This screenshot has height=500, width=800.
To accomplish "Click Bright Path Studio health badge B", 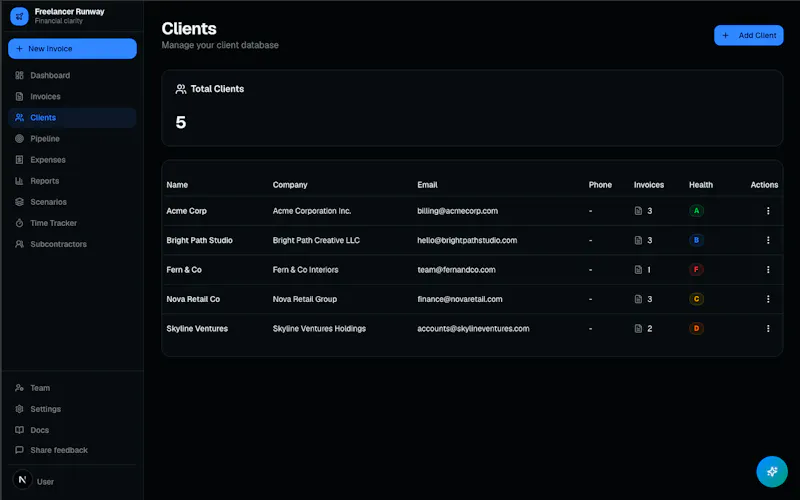I will pyautogui.click(x=696, y=240).
